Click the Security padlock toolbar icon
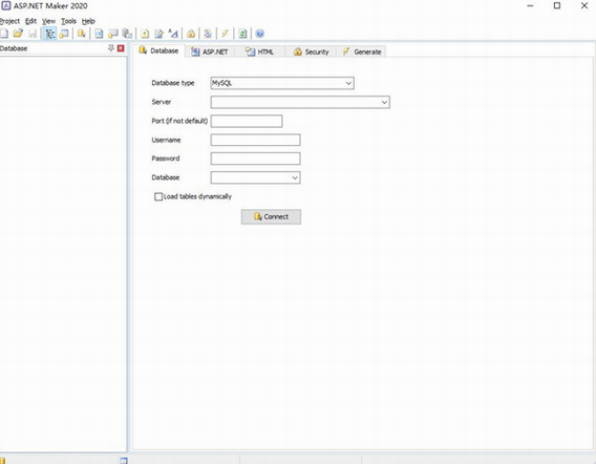This screenshot has width=596, height=464. coord(191,33)
